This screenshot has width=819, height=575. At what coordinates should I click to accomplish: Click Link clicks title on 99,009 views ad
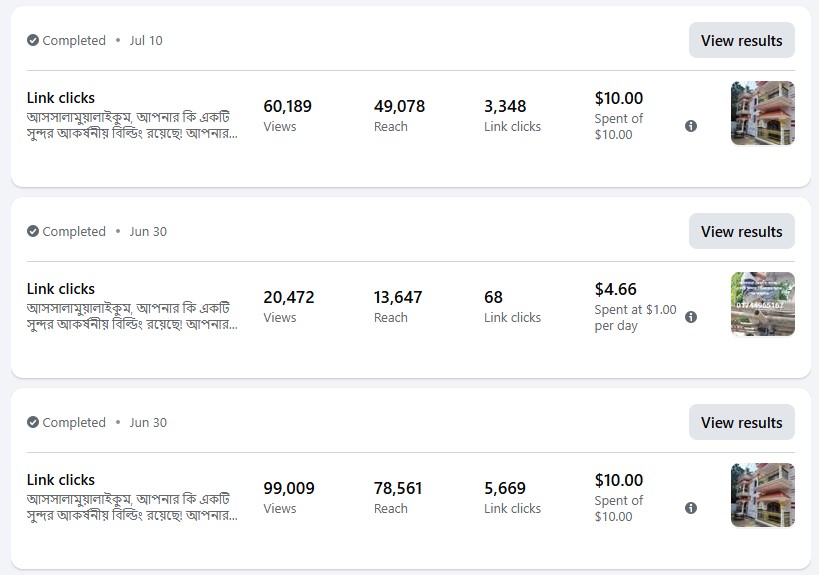(x=61, y=480)
